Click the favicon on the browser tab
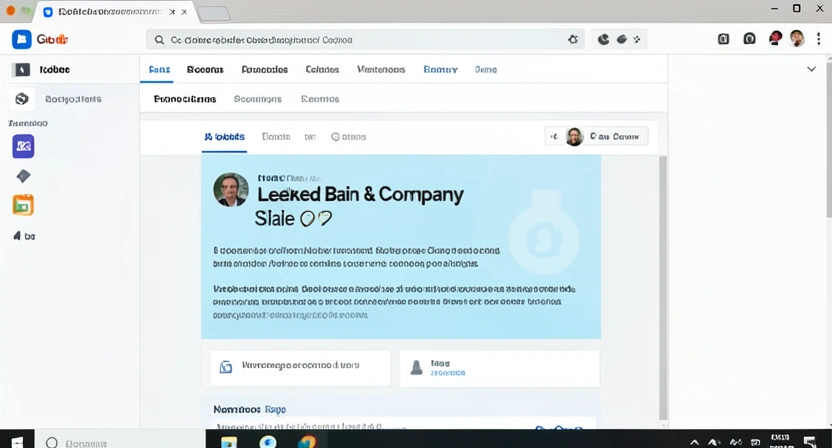This screenshot has height=448, width=832. tap(48, 12)
